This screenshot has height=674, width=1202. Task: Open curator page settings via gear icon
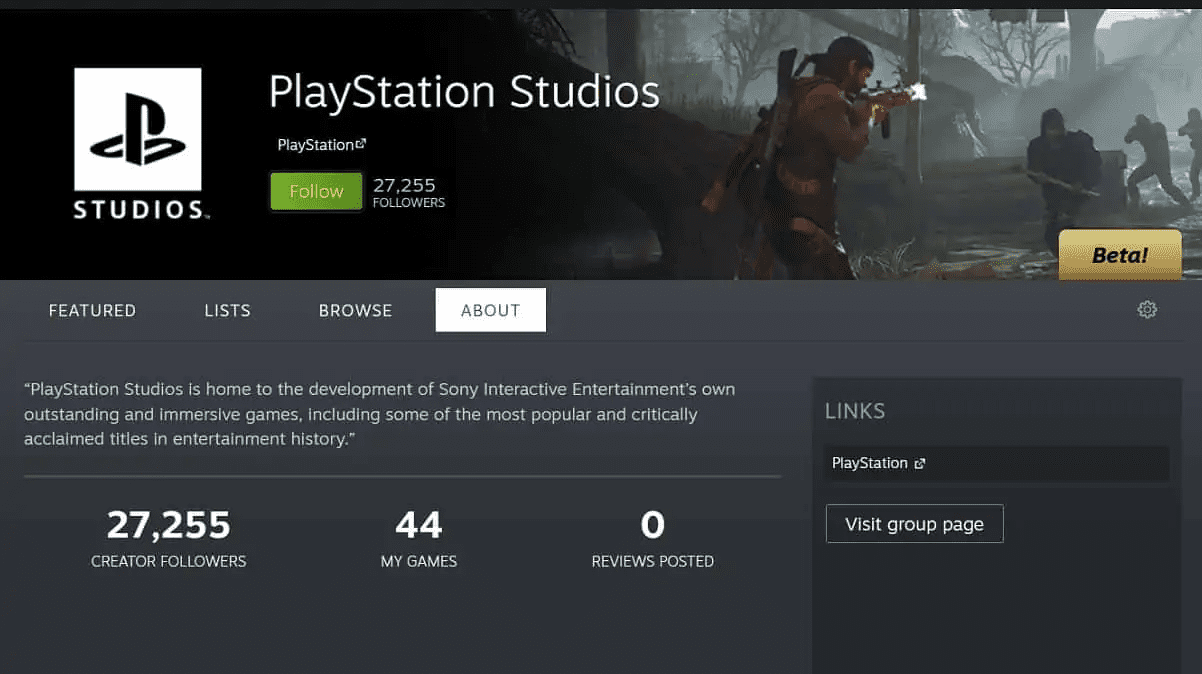coord(1147,310)
